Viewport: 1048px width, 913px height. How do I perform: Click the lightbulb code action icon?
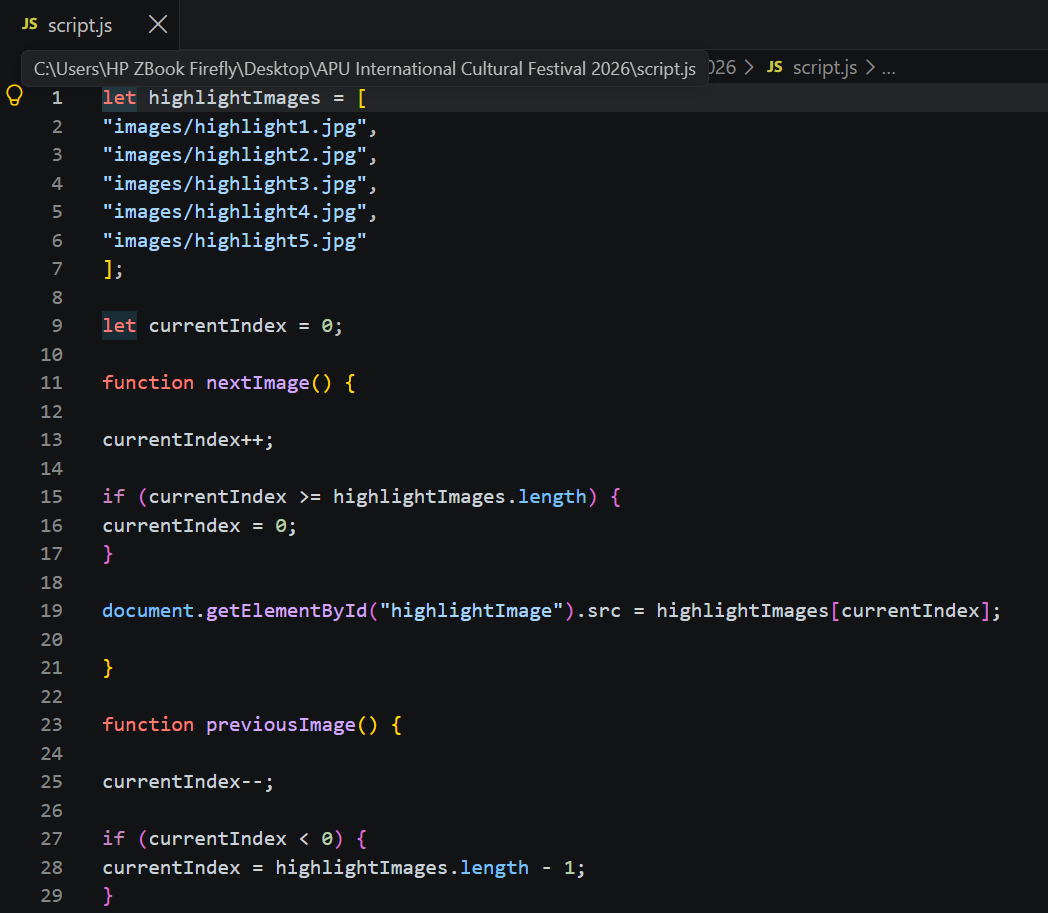coord(14,96)
